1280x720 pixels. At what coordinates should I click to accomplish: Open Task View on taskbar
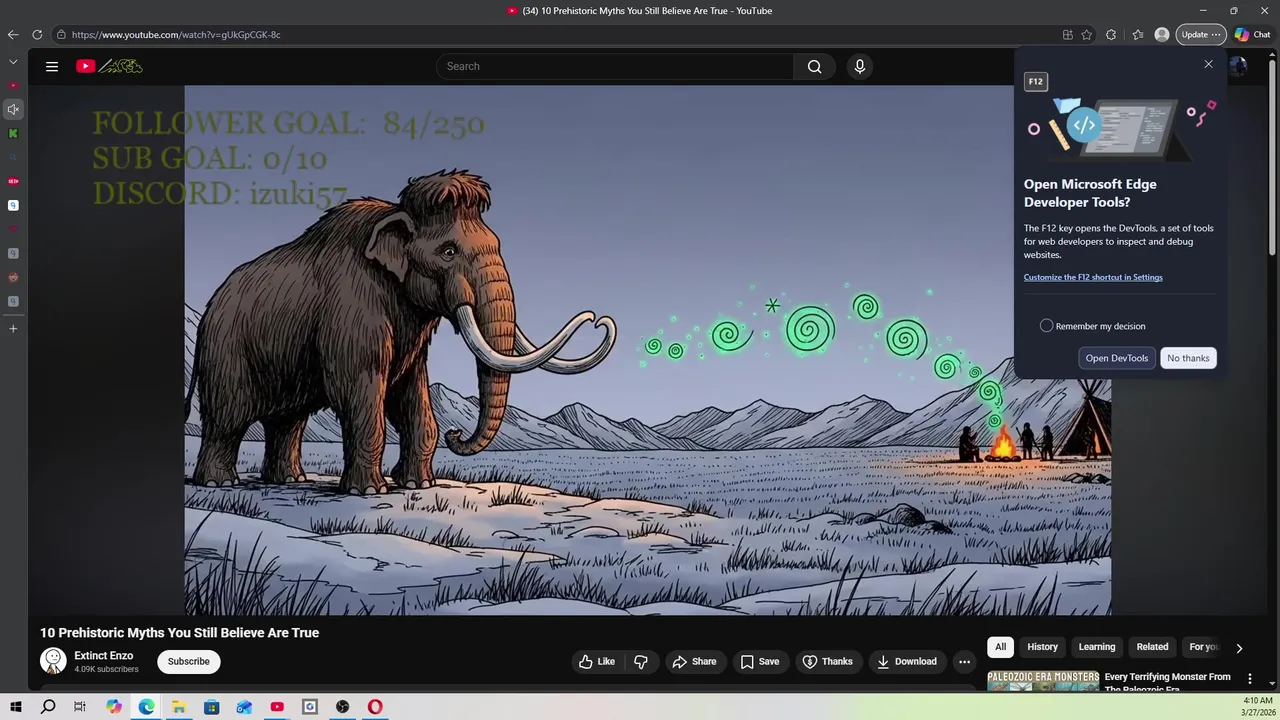[x=80, y=707]
